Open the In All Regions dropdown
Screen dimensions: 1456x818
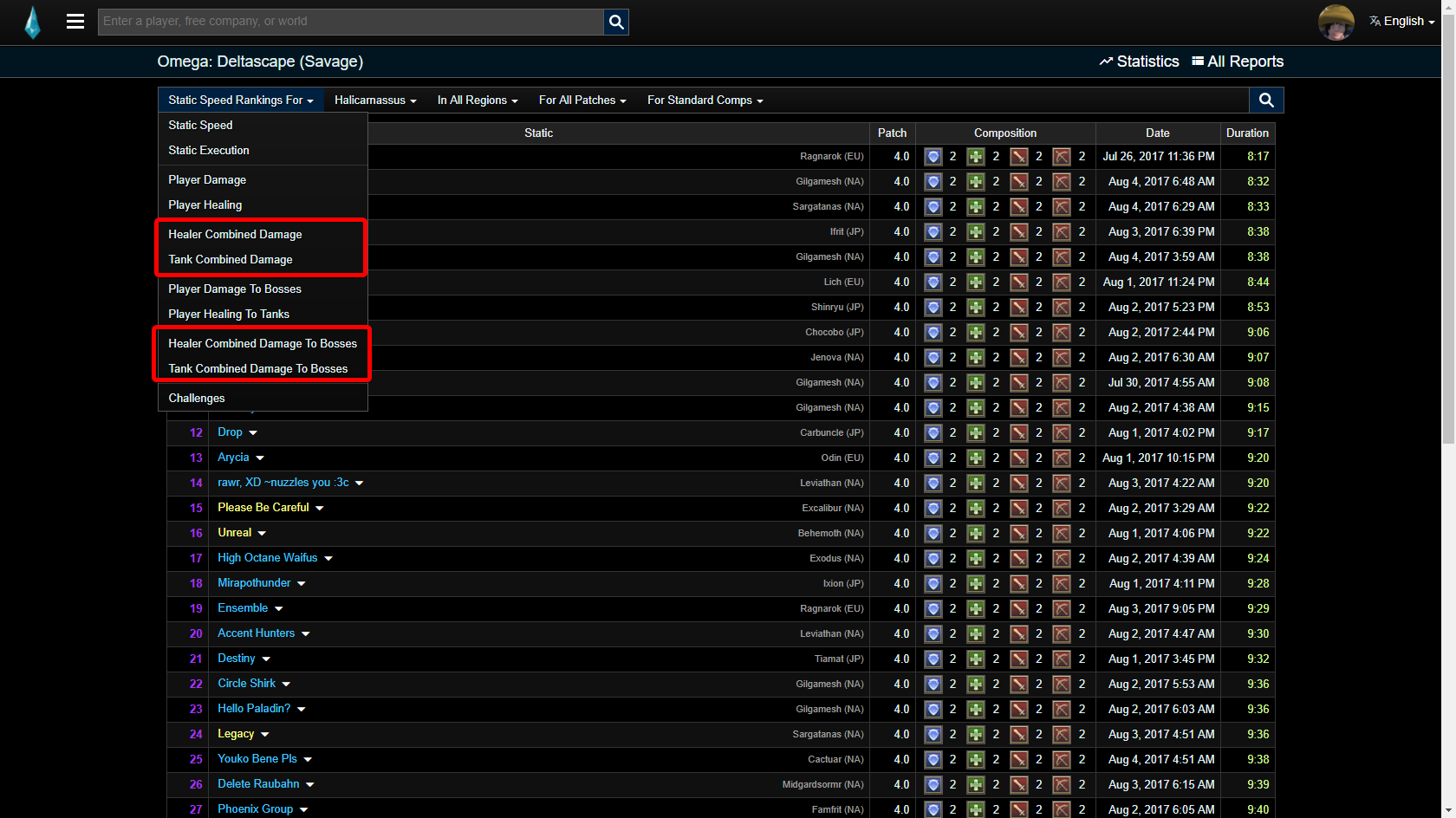477,101
